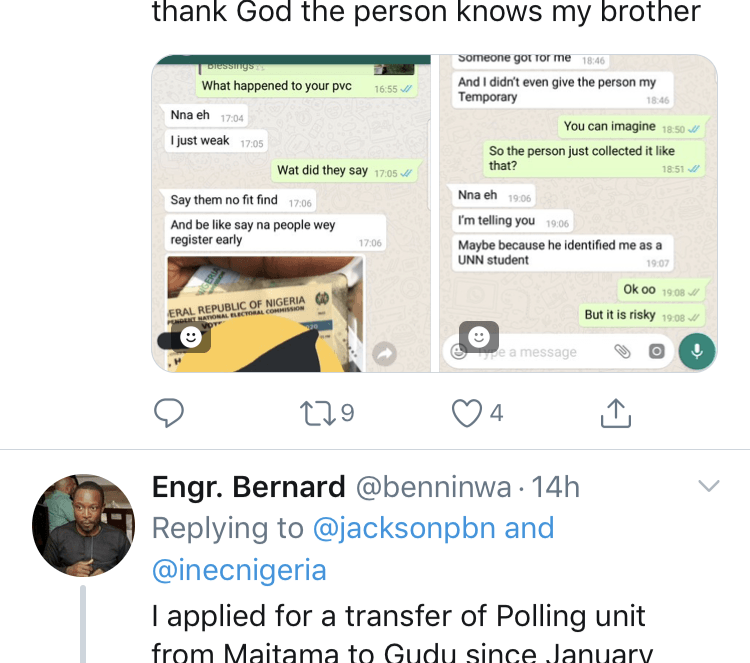Expand tweet options chevron for Engr. Bernard

point(709,486)
